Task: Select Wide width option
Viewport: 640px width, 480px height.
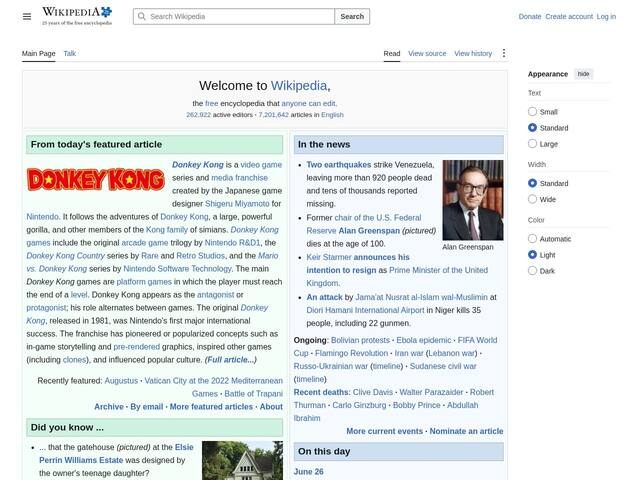Action: coord(532,199)
